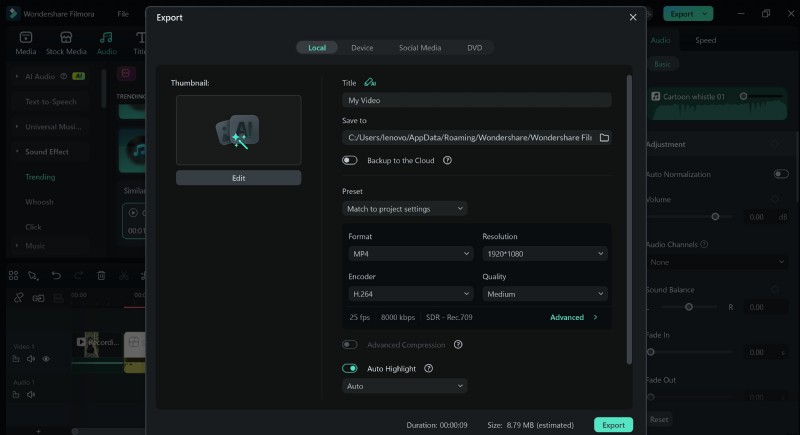Open the Save to folder browser
Image resolution: width=800 pixels, height=435 pixels.
click(x=604, y=137)
